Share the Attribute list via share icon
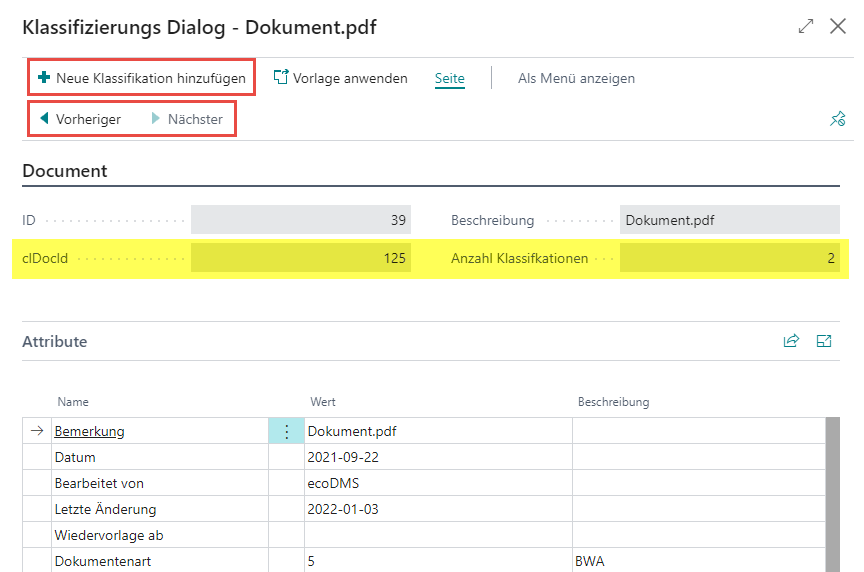Screen dimensions: 864x572 coord(791,341)
